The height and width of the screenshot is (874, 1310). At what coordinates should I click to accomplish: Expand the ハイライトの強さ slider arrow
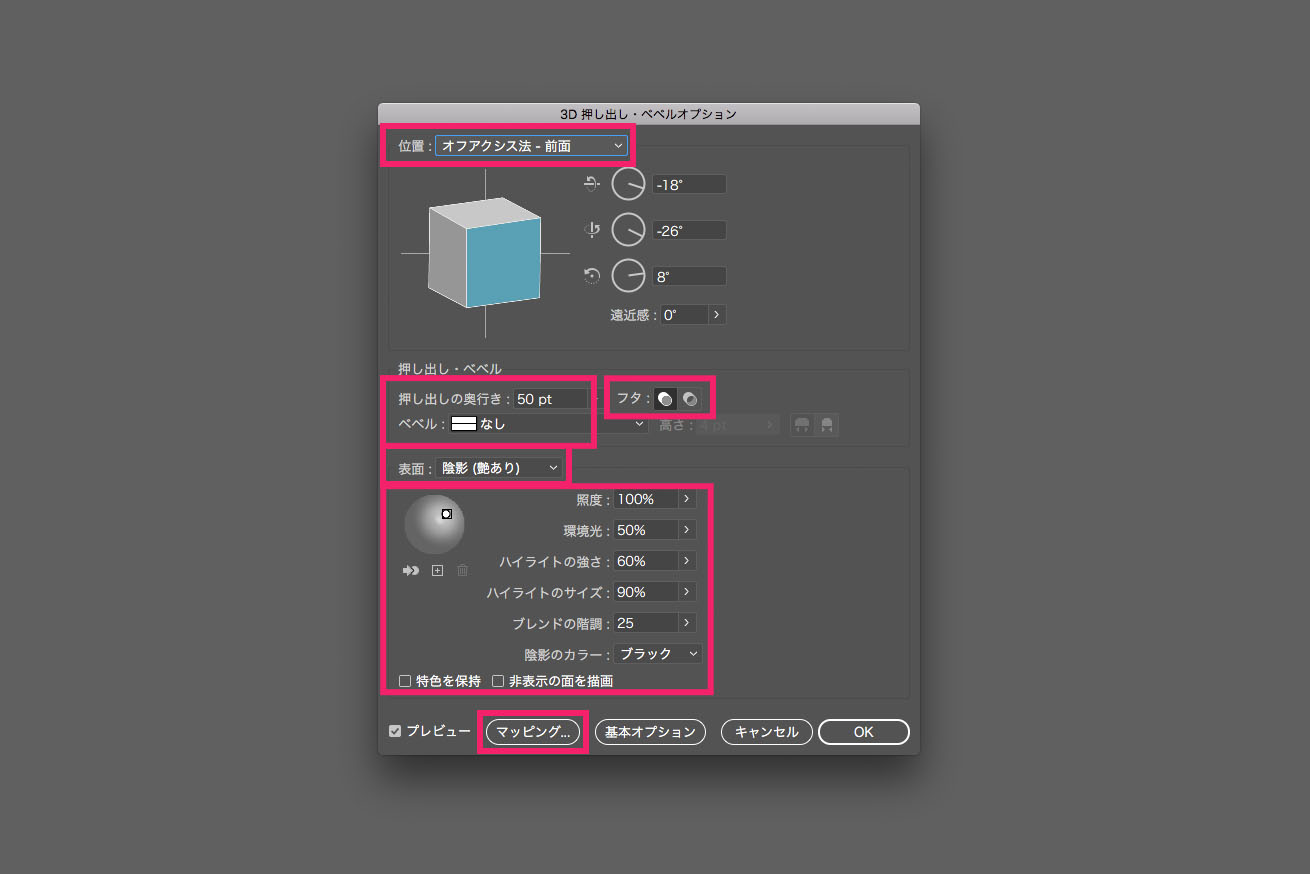point(687,561)
